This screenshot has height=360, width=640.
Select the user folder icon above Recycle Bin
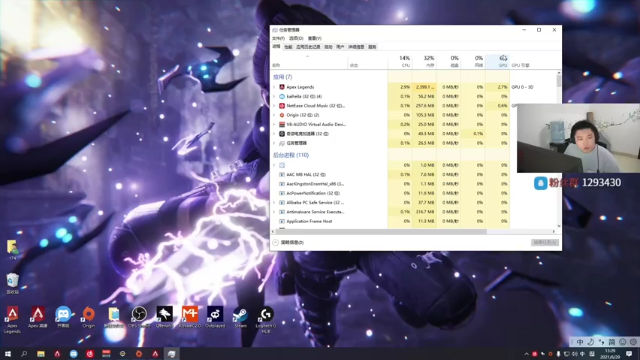tap(13, 250)
